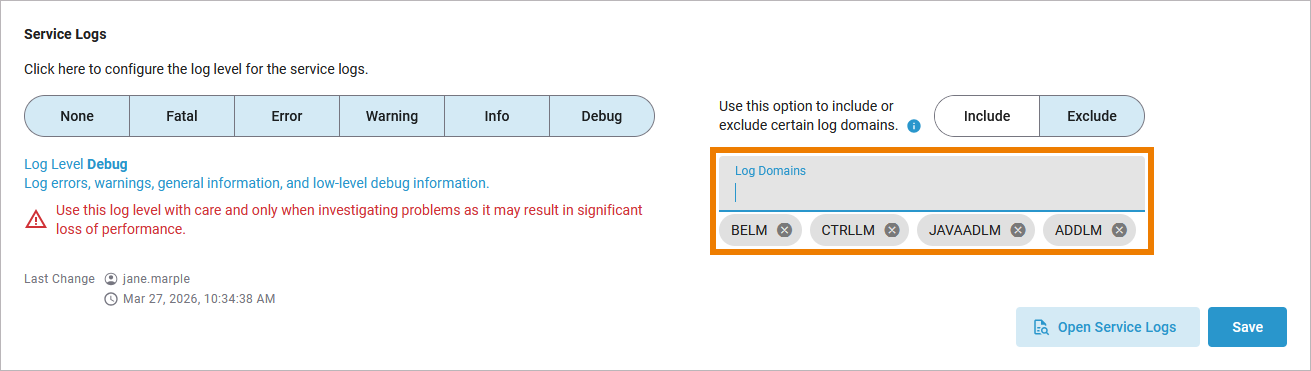Viewport: 1311px width, 371px height.
Task: Focus the Log Domains input field
Action: pos(932,183)
